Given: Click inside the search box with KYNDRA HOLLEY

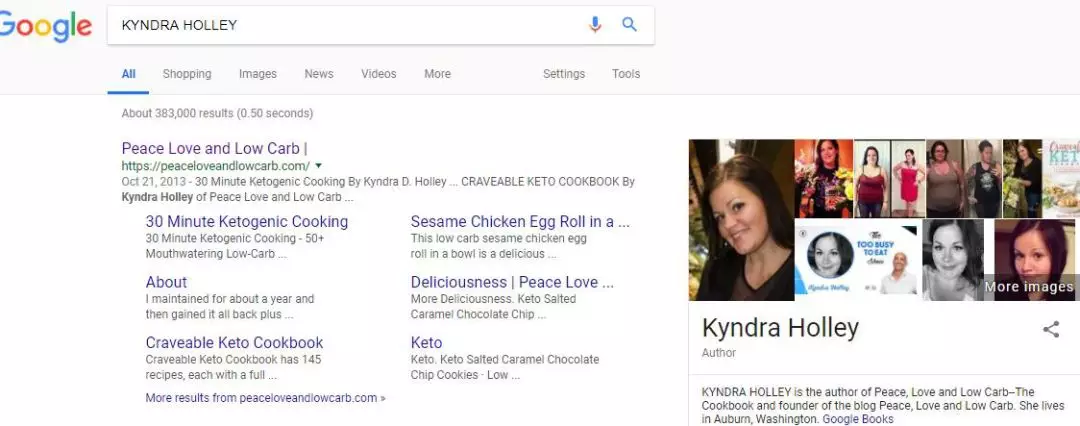Looking at the screenshot, I should [x=344, y=26].
